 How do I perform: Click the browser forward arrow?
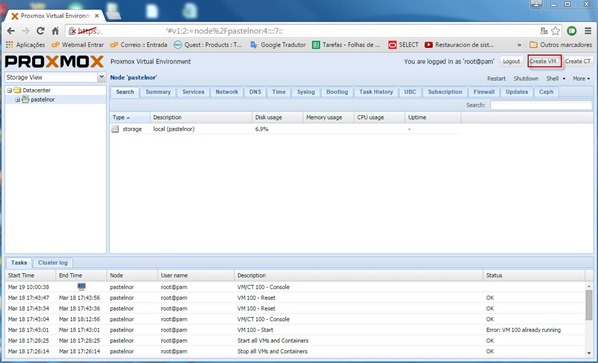pos(26,31)
